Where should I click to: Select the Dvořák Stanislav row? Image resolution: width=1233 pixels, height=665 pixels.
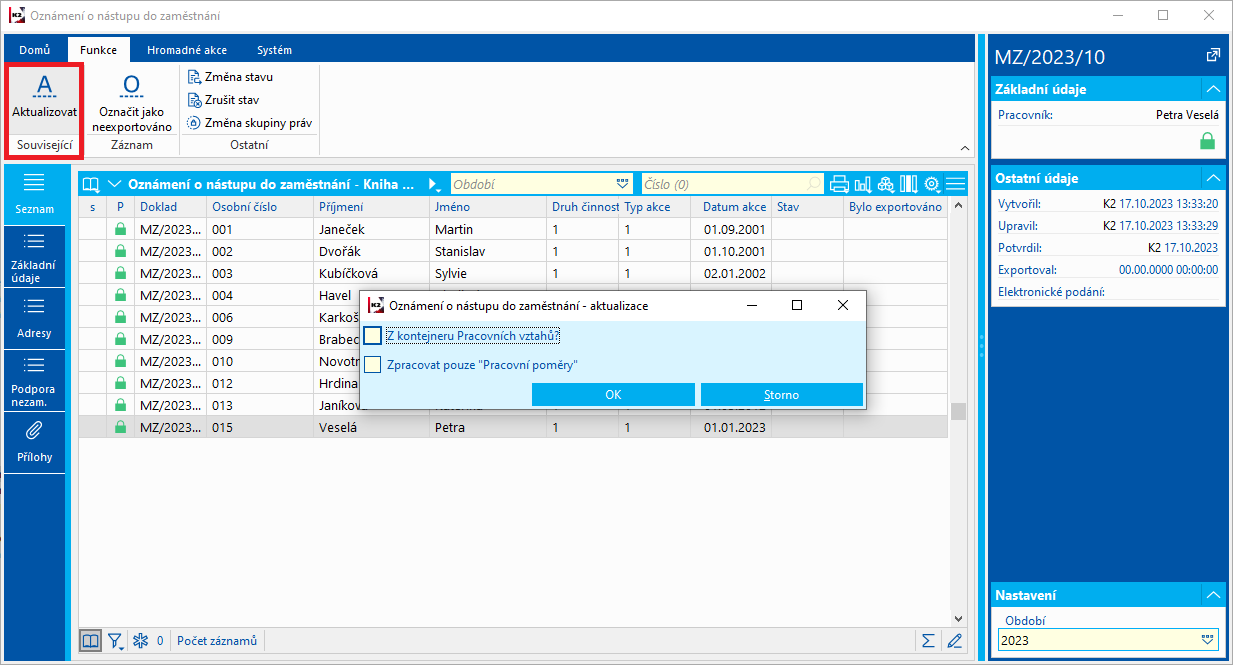514,252
